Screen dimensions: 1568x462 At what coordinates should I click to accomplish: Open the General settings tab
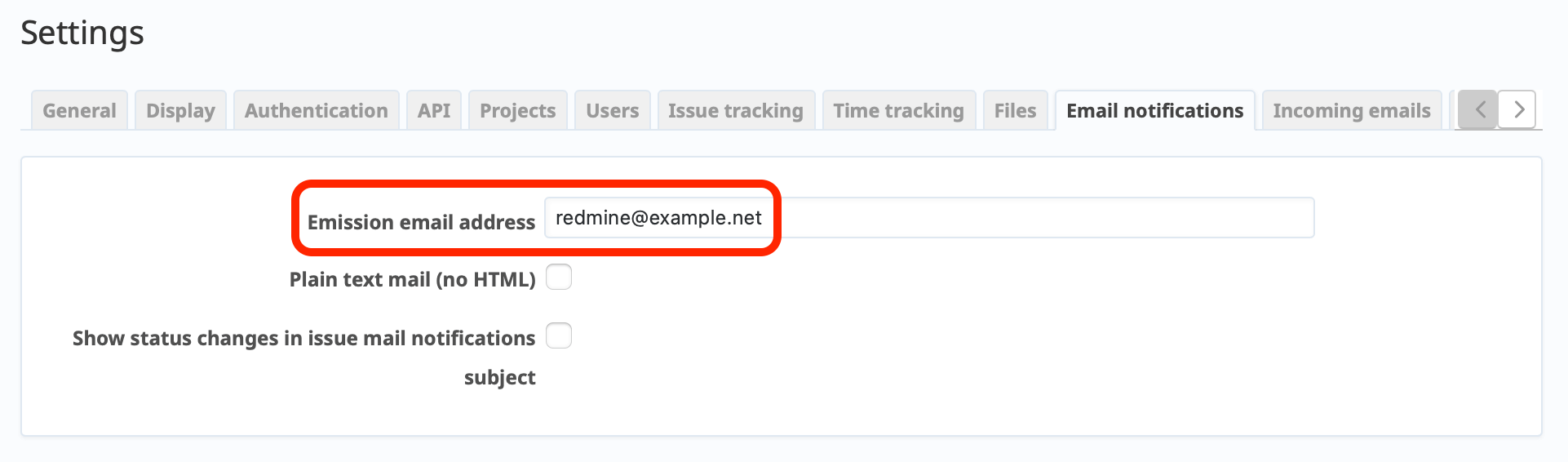[x=79, y=111]
